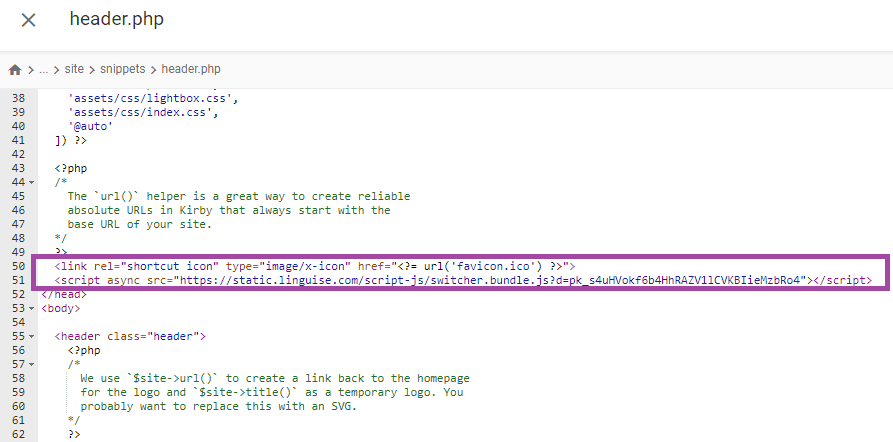893x442 pixels.
Task: Collapse the comment fold at line 57
Action: (31, 365)
